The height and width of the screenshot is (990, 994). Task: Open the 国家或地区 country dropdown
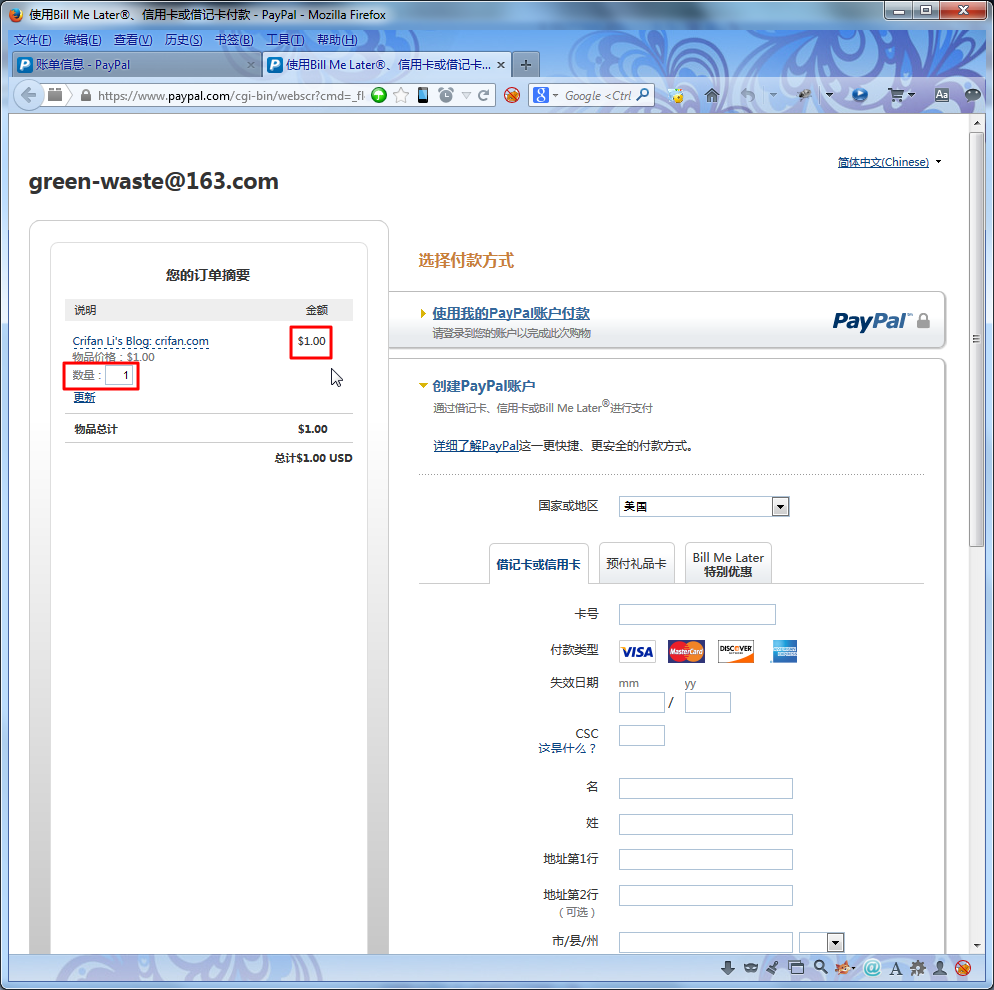(x=780, y=506)
